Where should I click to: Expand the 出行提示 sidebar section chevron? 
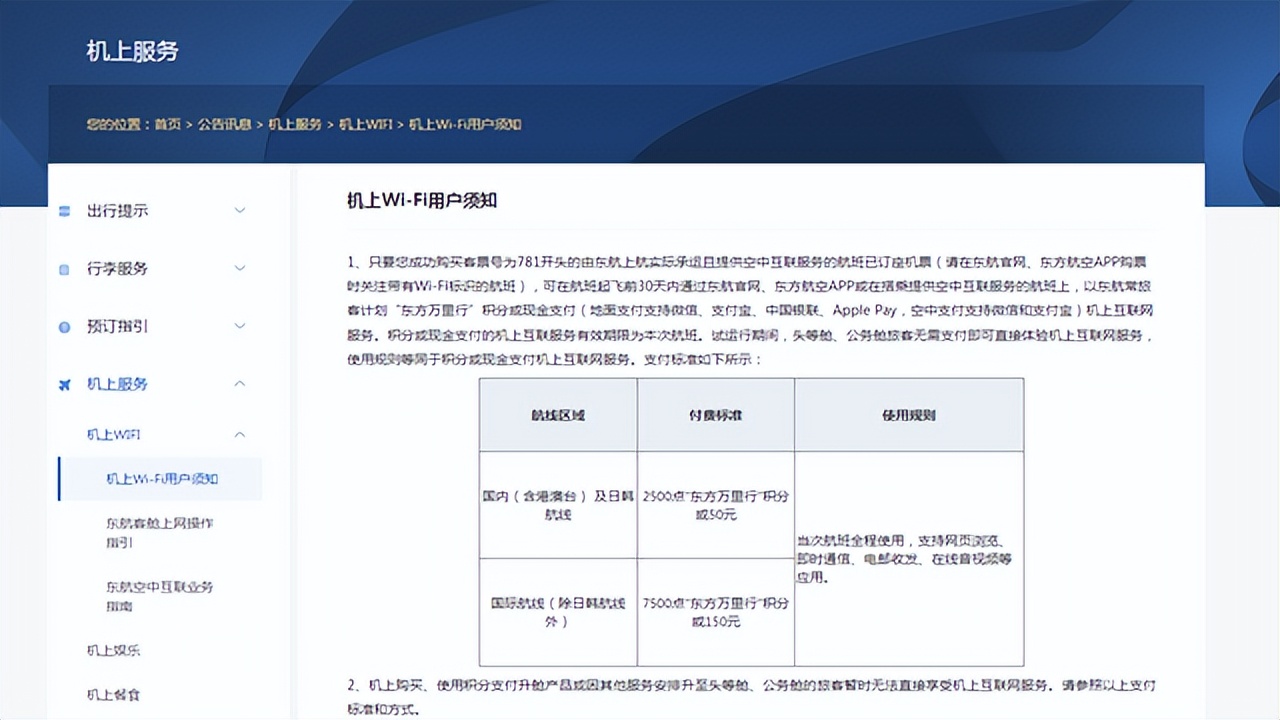point(240,211)
